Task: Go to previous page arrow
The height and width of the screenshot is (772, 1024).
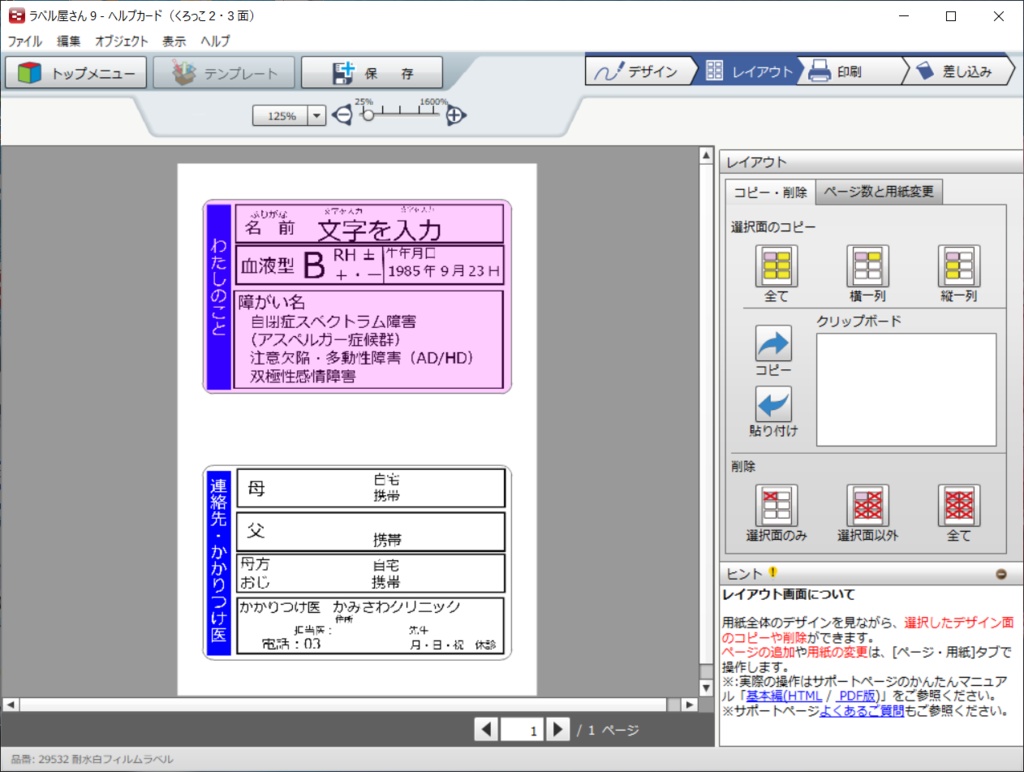Action: coord(486,730)
